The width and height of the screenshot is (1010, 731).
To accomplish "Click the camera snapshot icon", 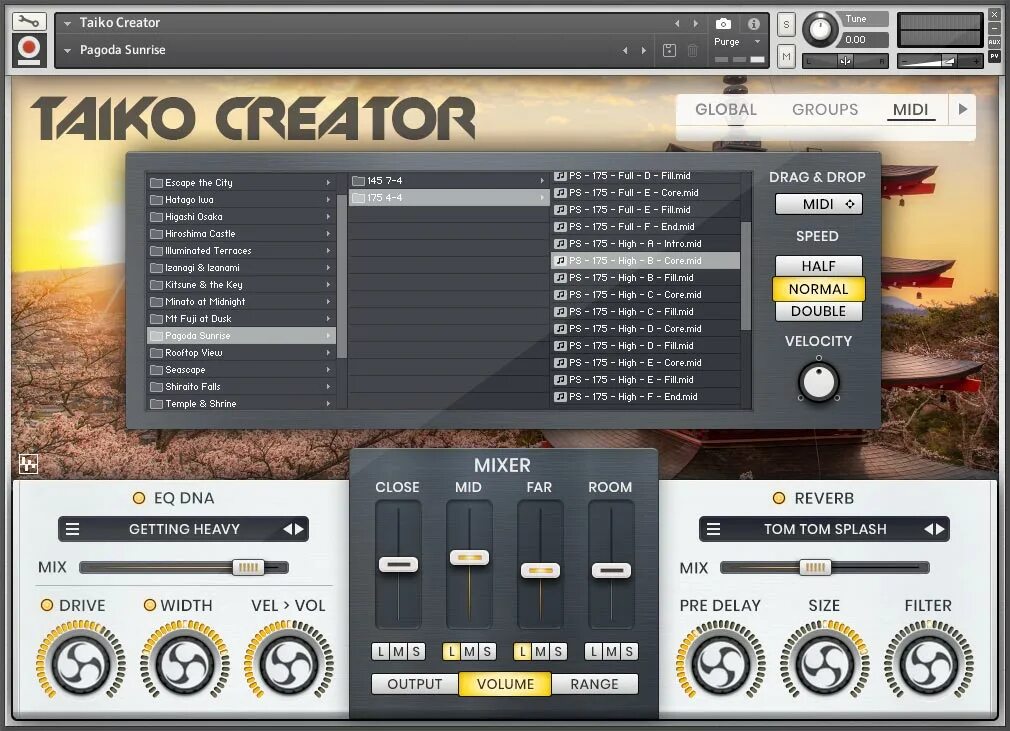I will tap(723, 24).
